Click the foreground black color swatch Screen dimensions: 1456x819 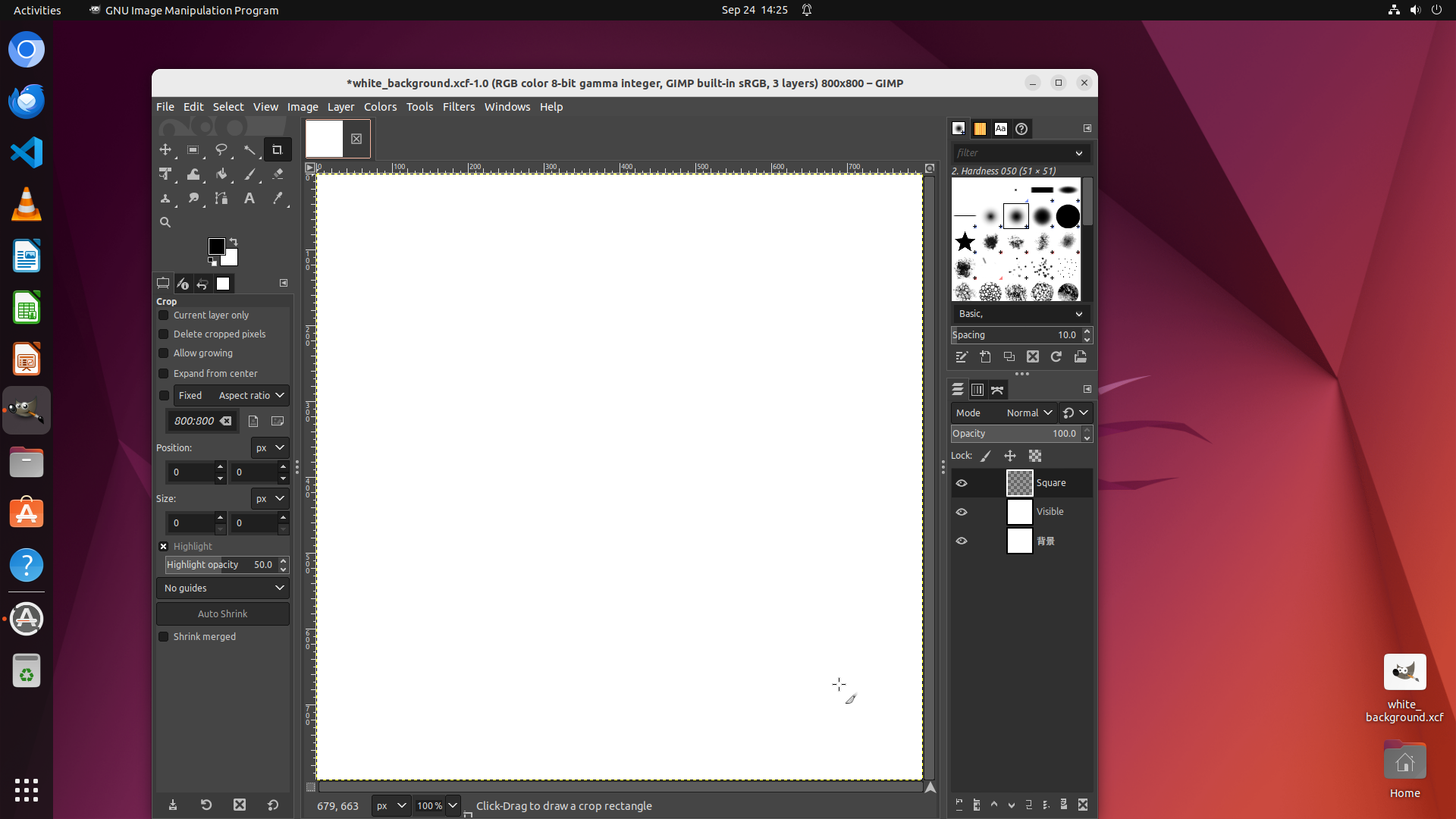point(216,246)
